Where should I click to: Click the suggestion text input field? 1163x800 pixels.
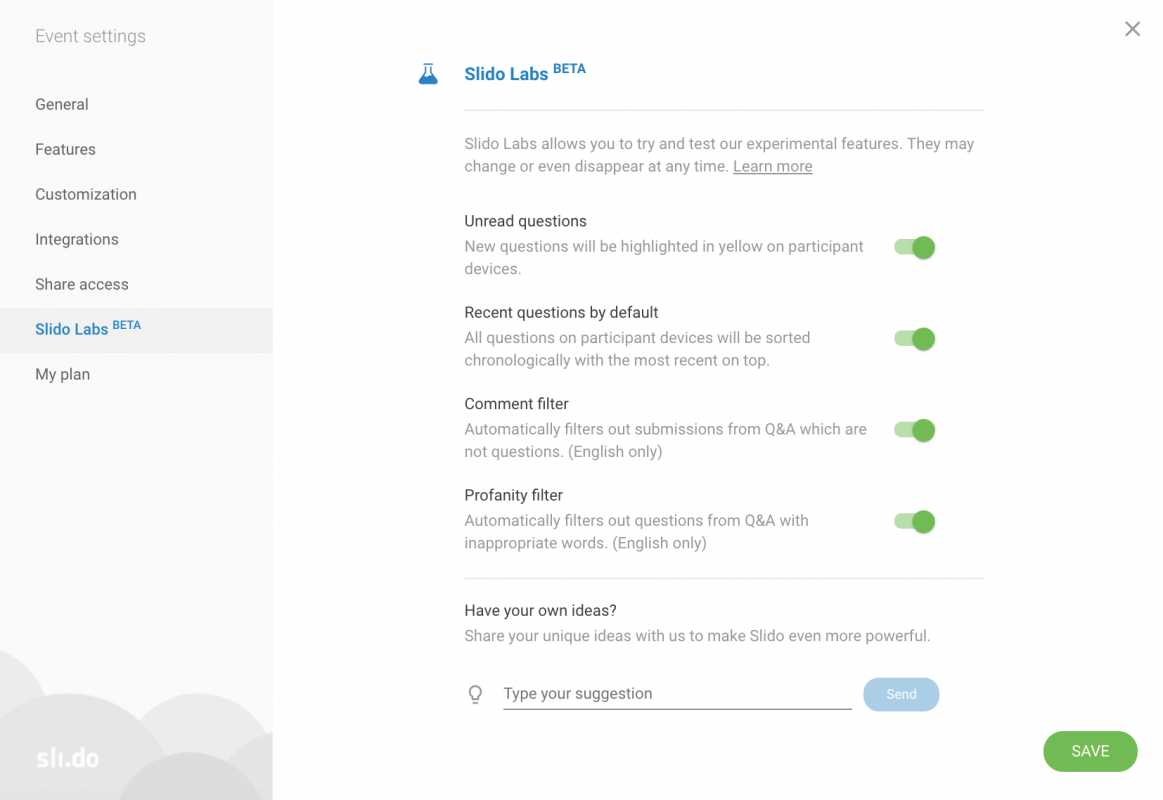coord(677,693)
